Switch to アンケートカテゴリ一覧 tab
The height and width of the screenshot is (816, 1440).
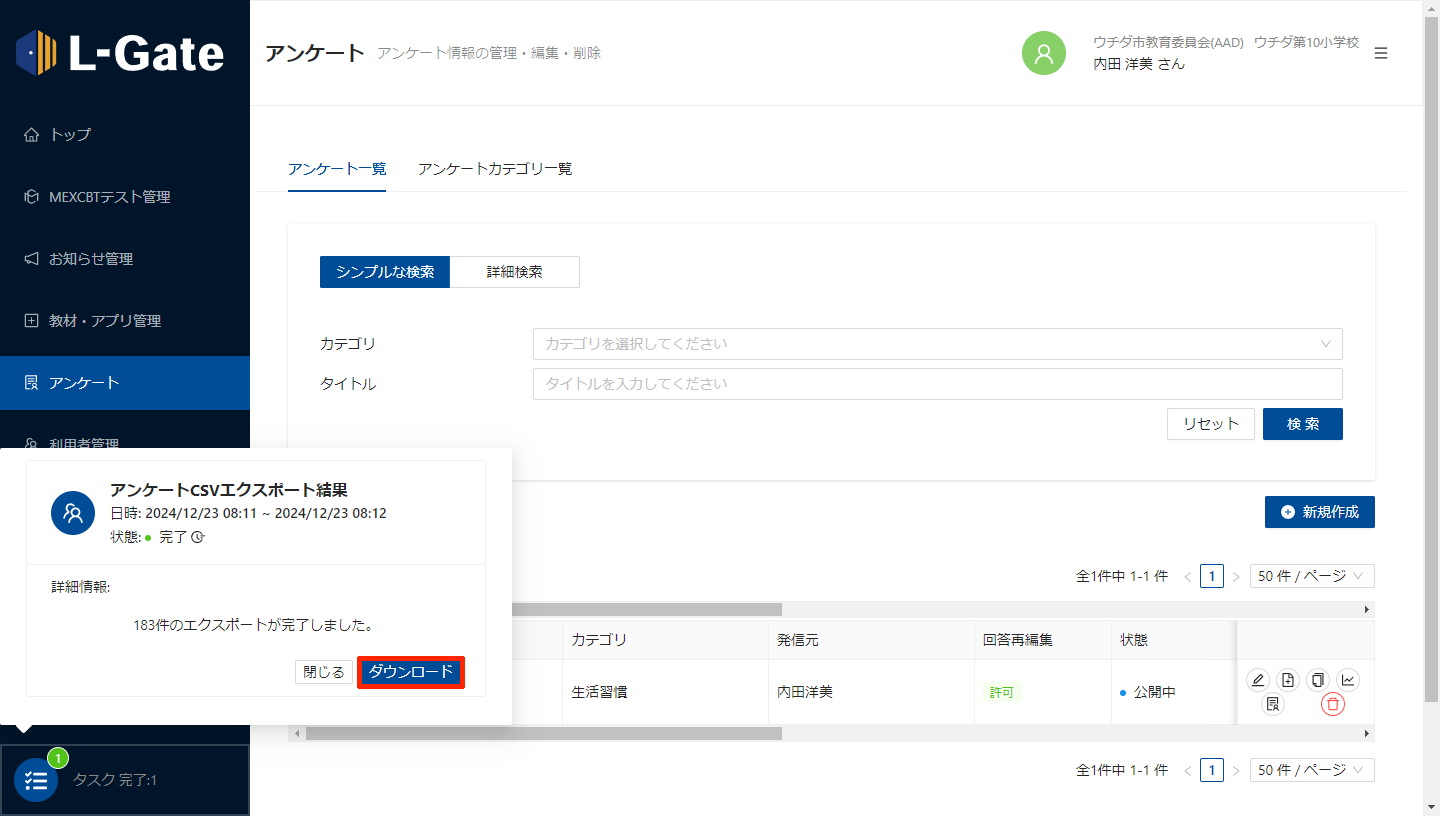pyautogui.click(x=495, y=169)
